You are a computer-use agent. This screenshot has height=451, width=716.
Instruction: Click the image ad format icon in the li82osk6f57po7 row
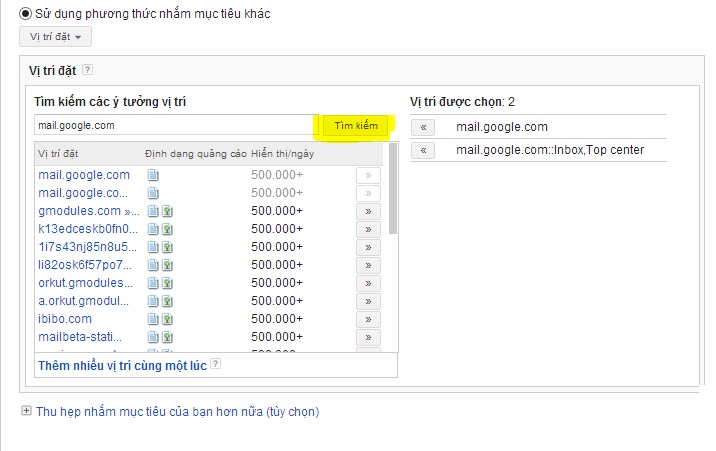coord(168,265)
